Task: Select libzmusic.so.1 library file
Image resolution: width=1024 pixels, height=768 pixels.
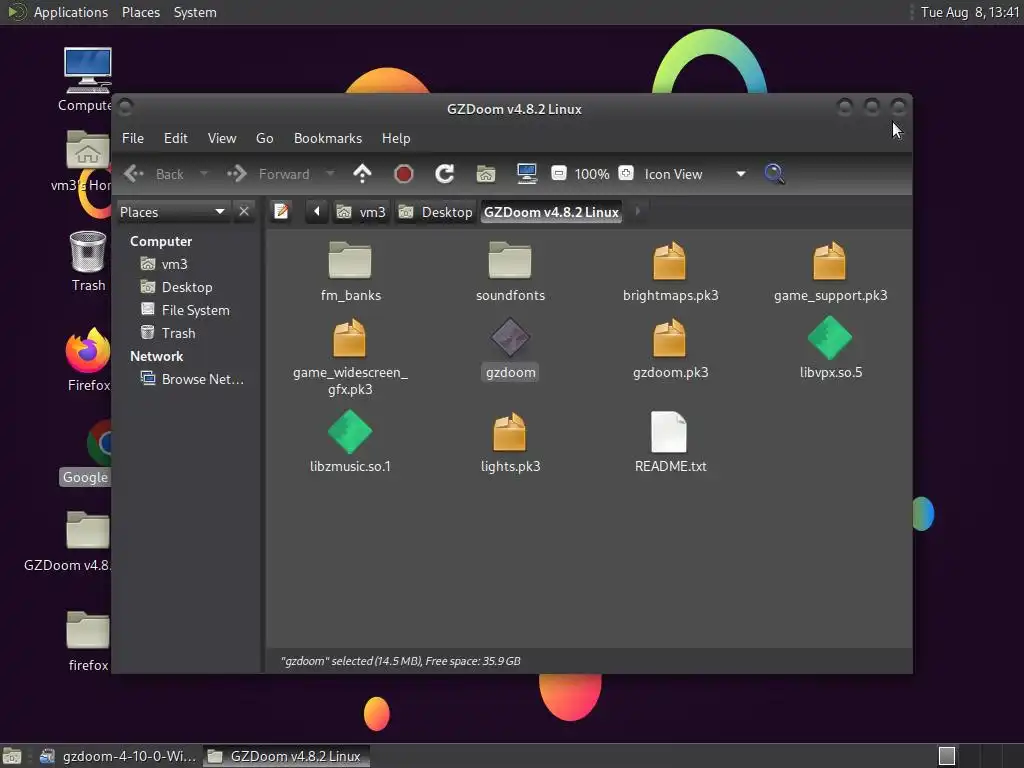Action: (x=351, y=441)
